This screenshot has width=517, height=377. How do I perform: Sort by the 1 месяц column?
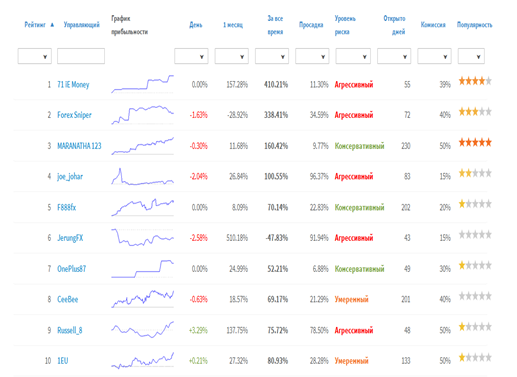tap(233, 25)
